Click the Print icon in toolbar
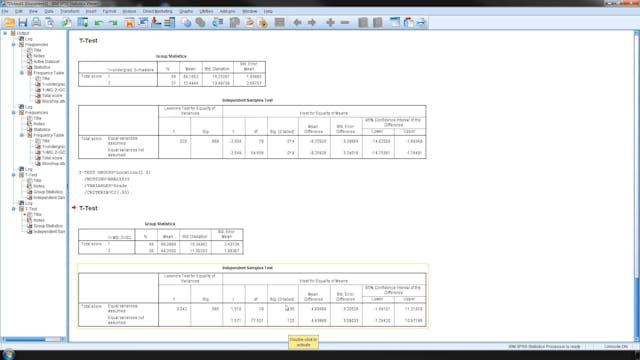Viewport: 640px width, 360px height. (x=36, y=22)
